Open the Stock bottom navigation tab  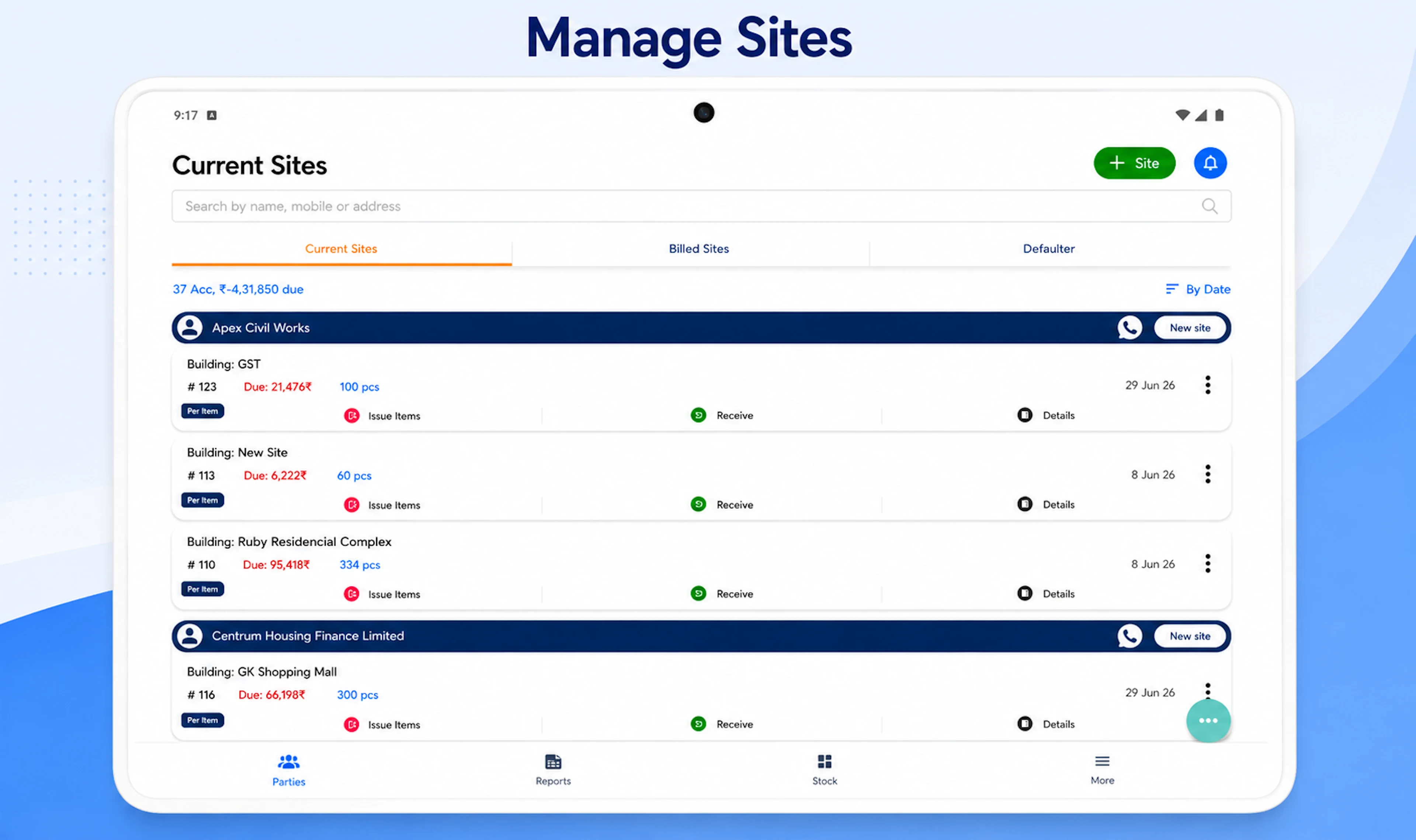point(825,770)
